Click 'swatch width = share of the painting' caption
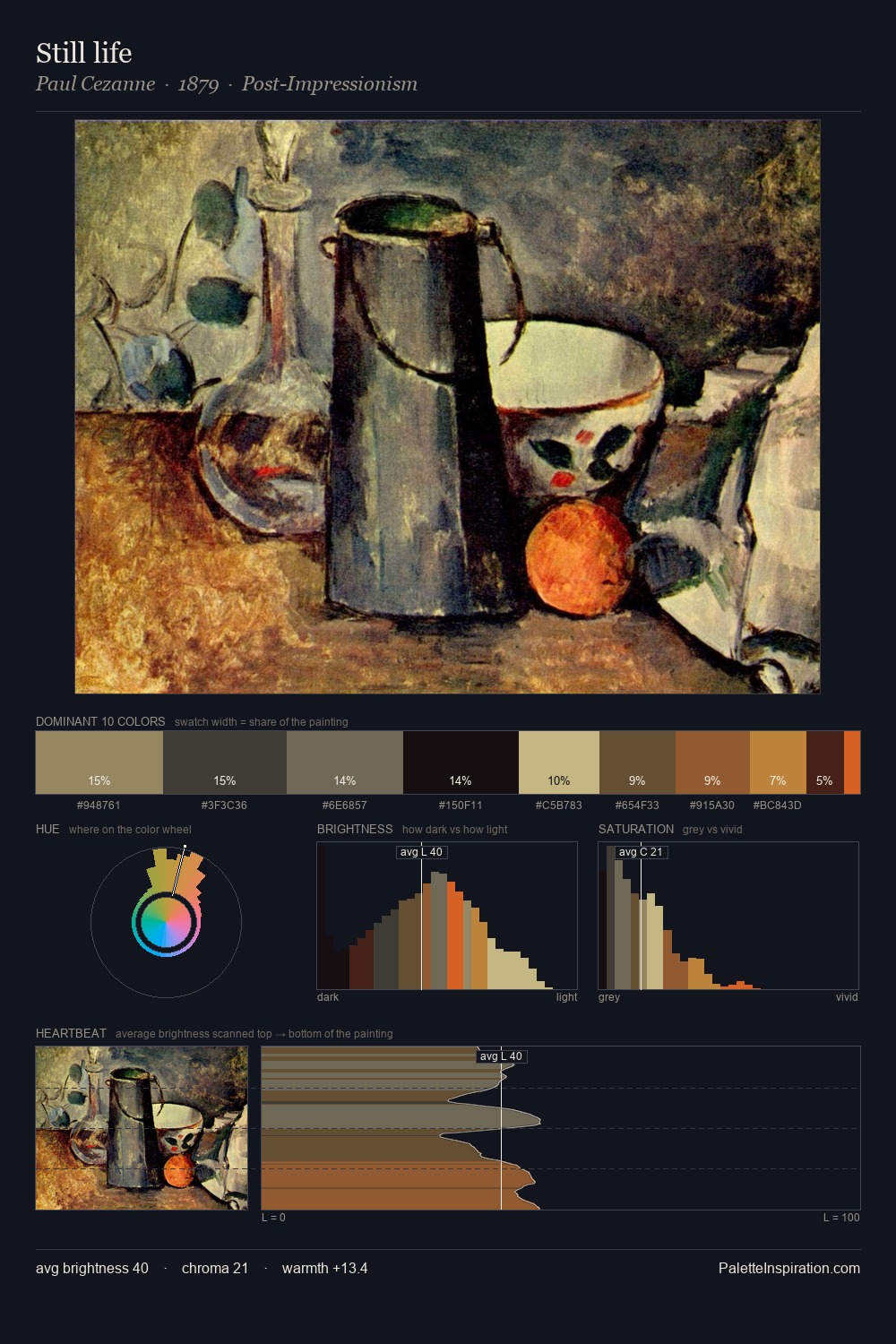 point(262,722)
